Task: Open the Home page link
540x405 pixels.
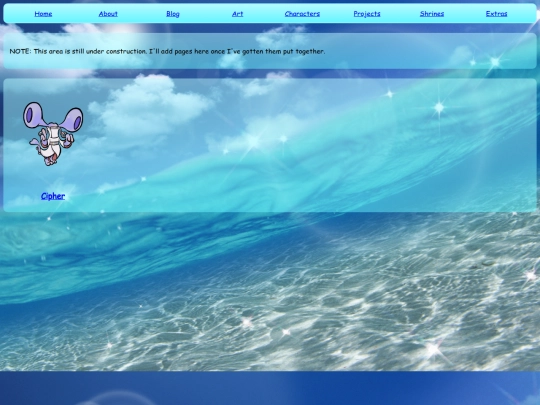Action: click(x=43, y=14)
